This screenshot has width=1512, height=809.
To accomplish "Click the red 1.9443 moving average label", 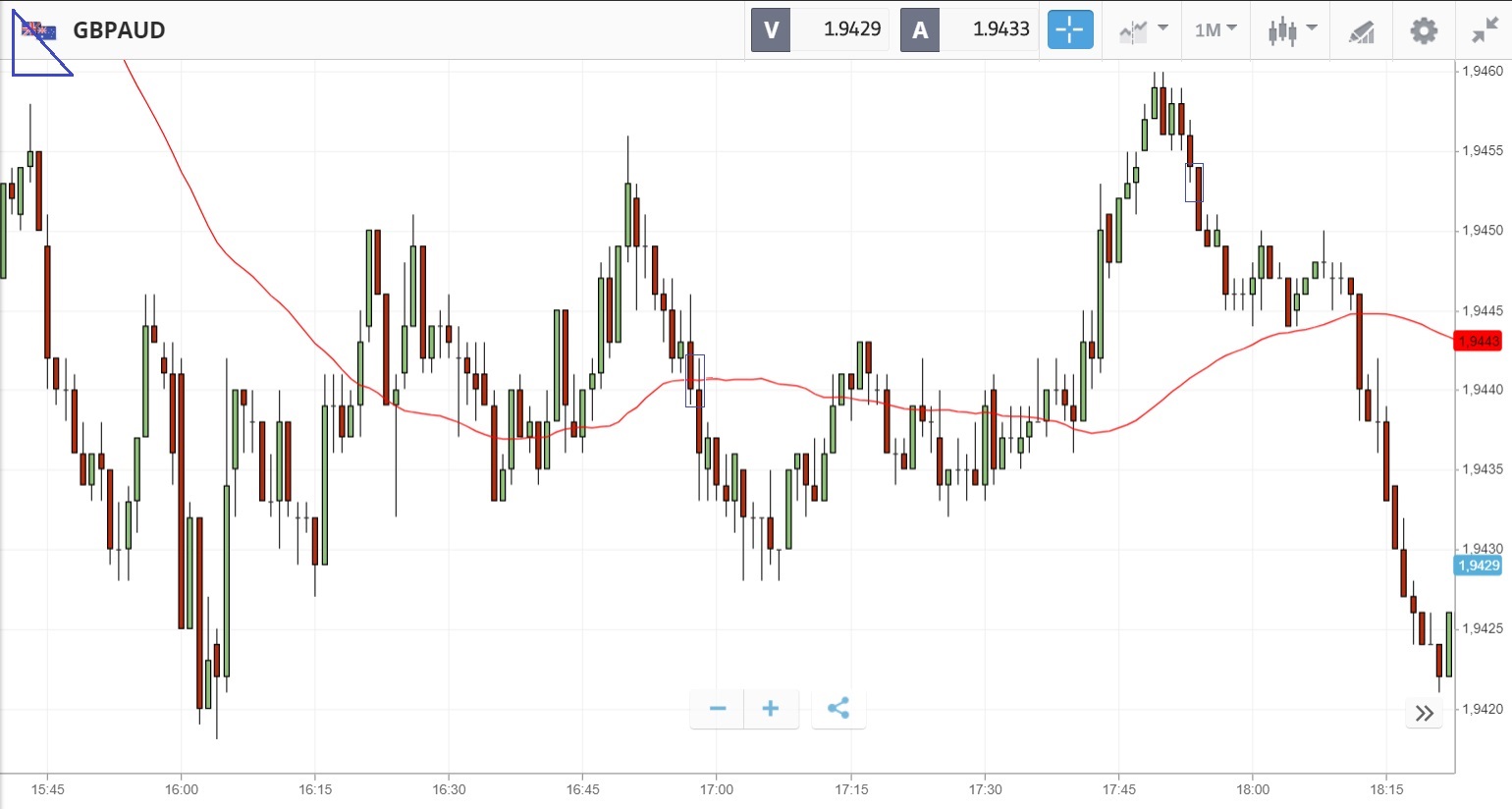I will (x=1478, y=341).
